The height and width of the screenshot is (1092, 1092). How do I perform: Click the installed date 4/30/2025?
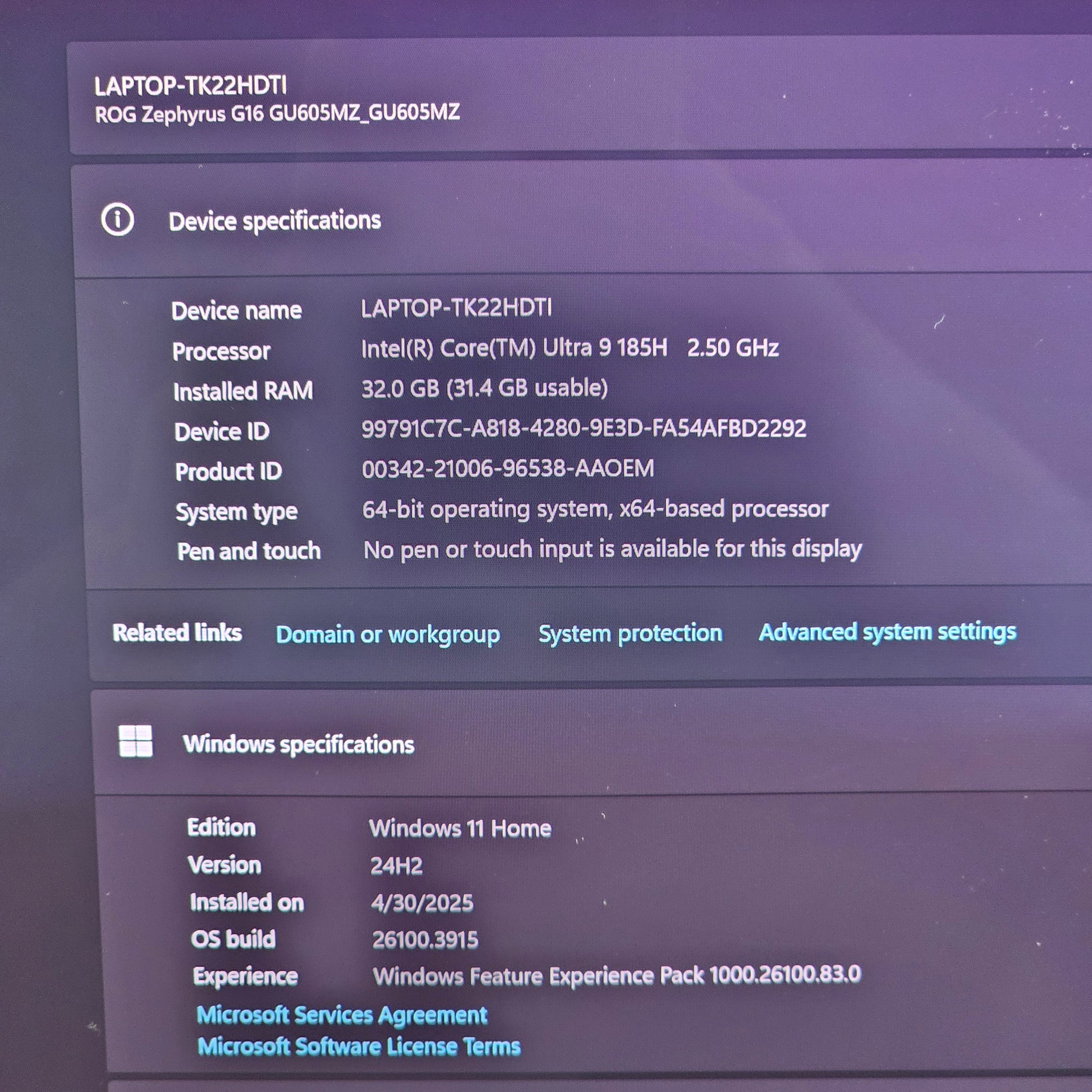[x=421, y=903]
